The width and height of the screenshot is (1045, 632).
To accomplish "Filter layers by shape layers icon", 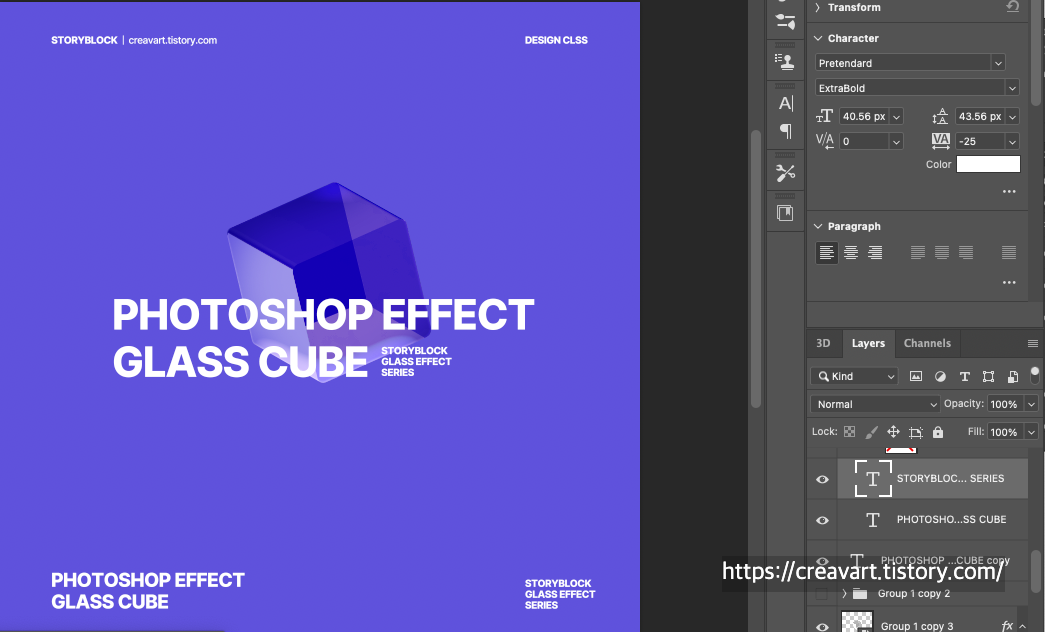I will pyautogui.click(x=988, y=376).
